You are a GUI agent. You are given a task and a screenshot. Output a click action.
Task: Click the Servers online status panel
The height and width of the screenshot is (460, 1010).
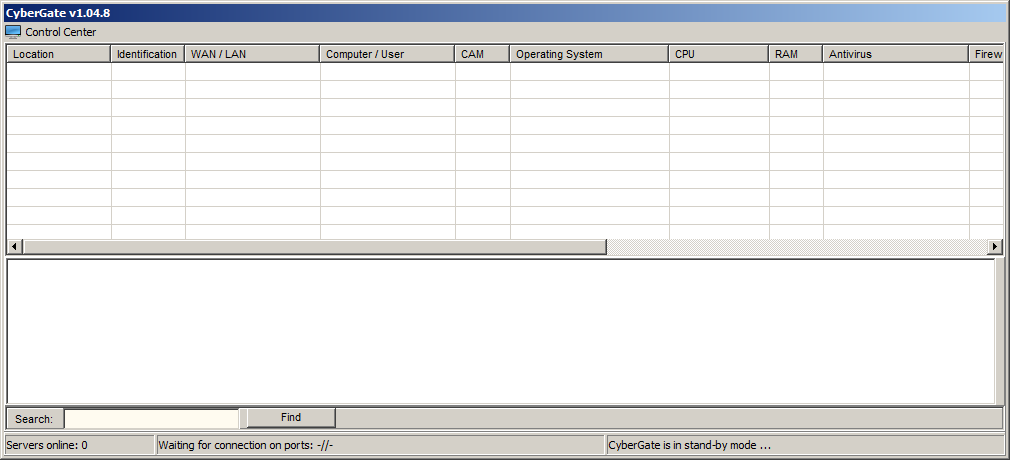[x=79, y=445]
